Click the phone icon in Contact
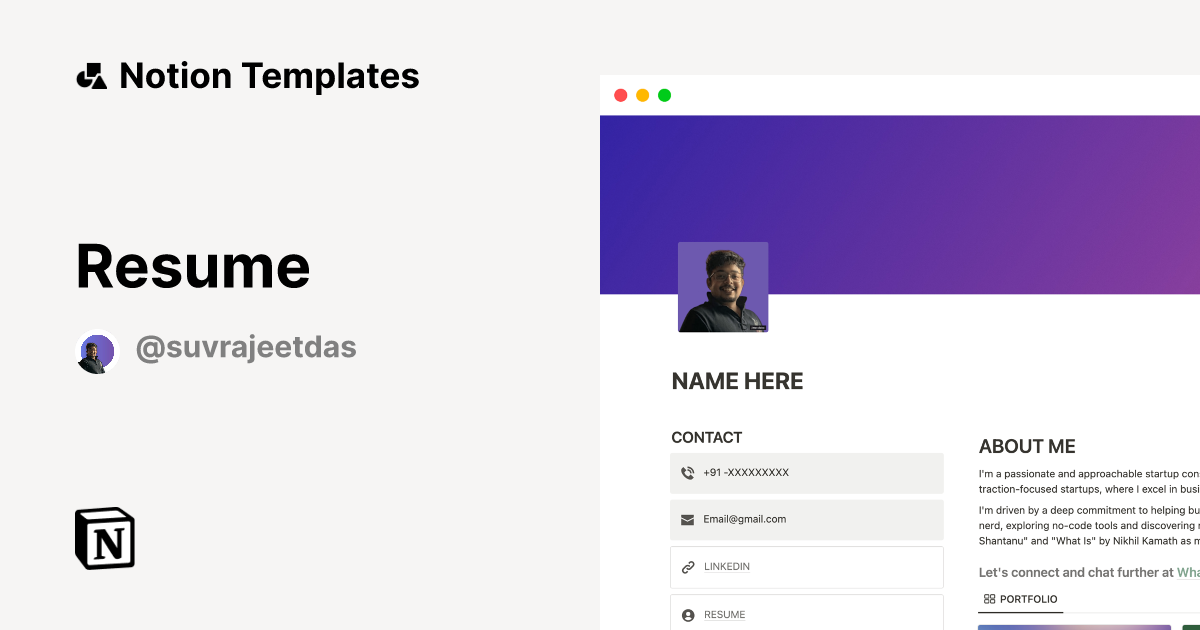This screenshot has width=1200, height=630. (687, 473)
